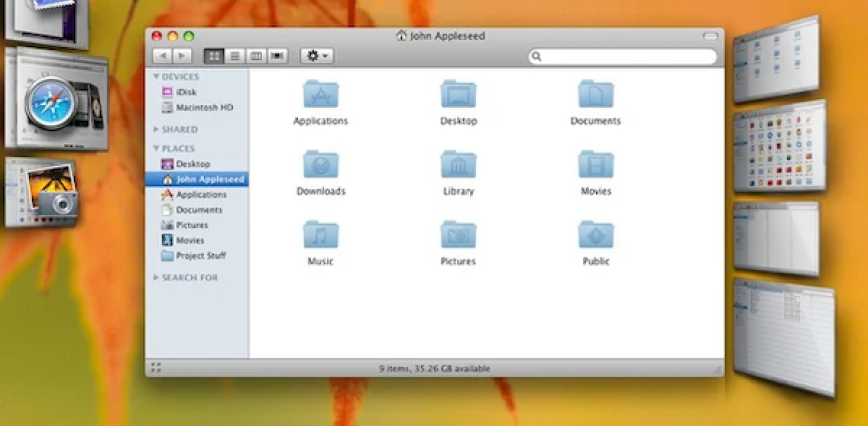Select Project Stuff in the sidebar
868x426 pixels.
[x=200, y=256]
